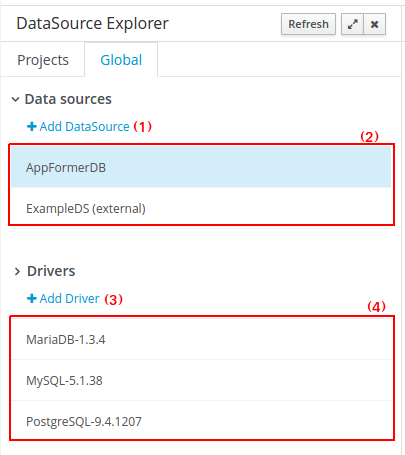Switch to the Projects tab
The height and width of the screenshot is (455, 405).
pyautogui.click(x=43, y=60)
